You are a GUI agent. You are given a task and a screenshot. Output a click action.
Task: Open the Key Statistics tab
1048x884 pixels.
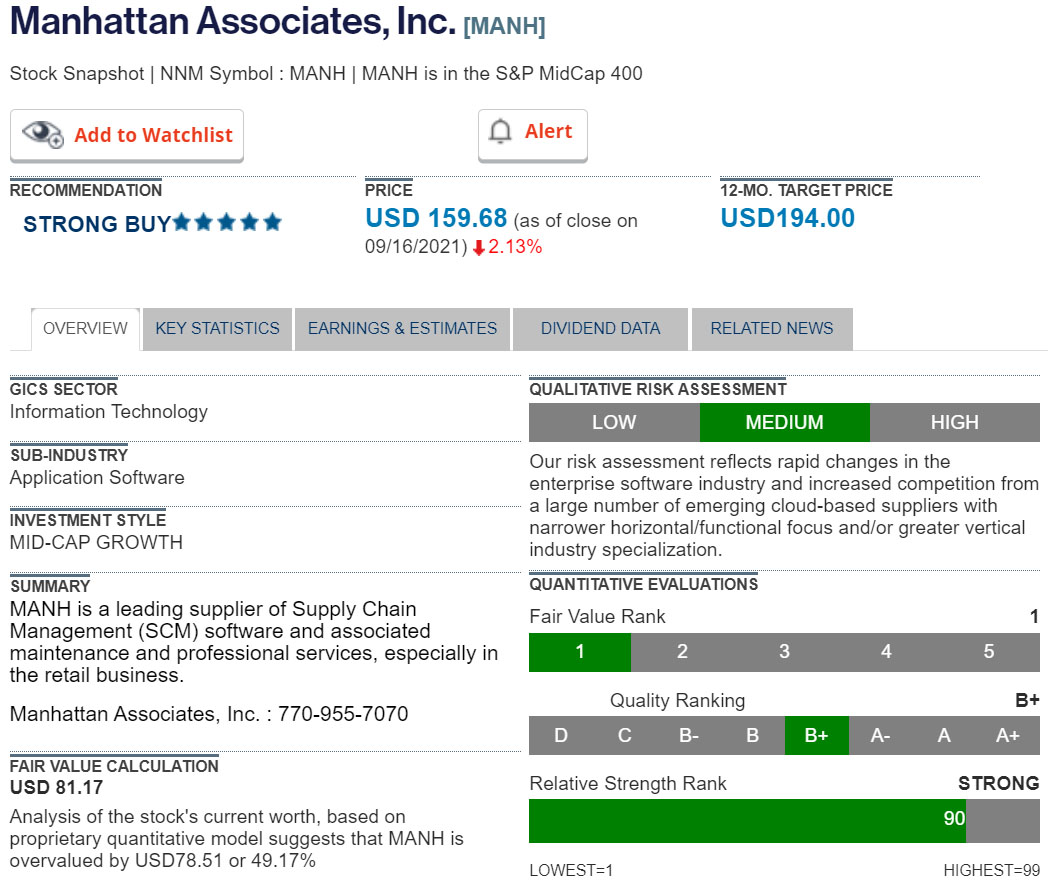[x=217, y=329]
